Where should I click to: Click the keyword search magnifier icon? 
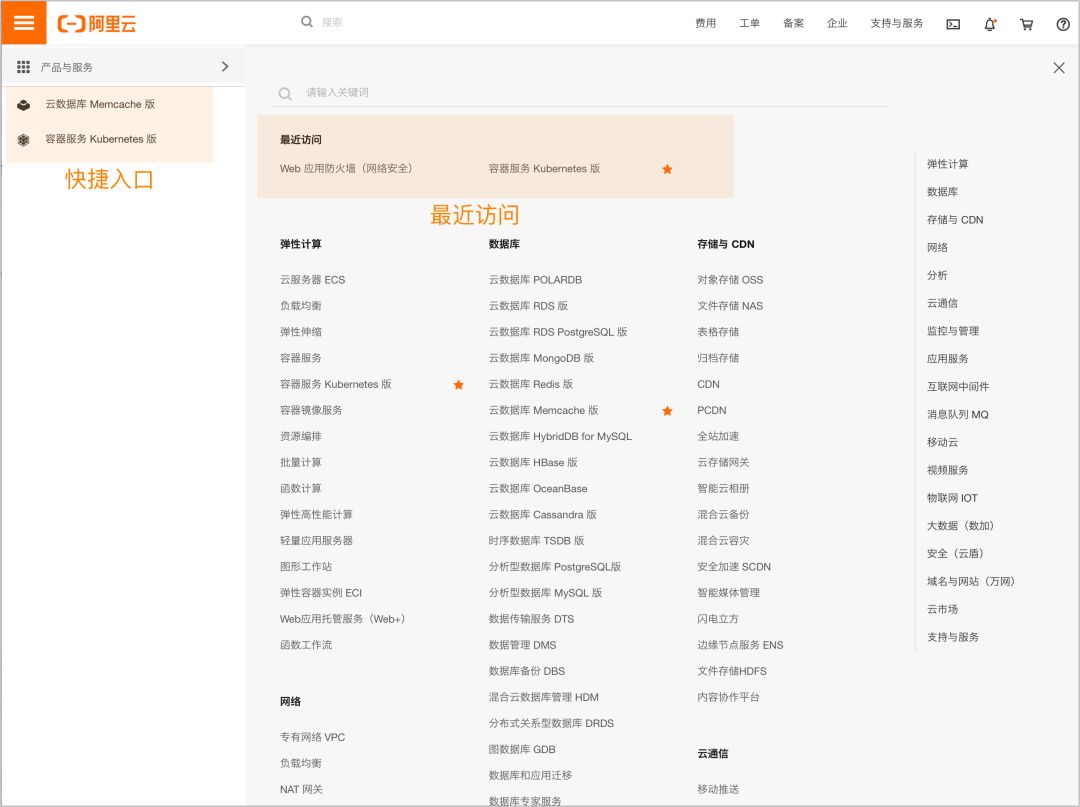(x=284, y=93)
